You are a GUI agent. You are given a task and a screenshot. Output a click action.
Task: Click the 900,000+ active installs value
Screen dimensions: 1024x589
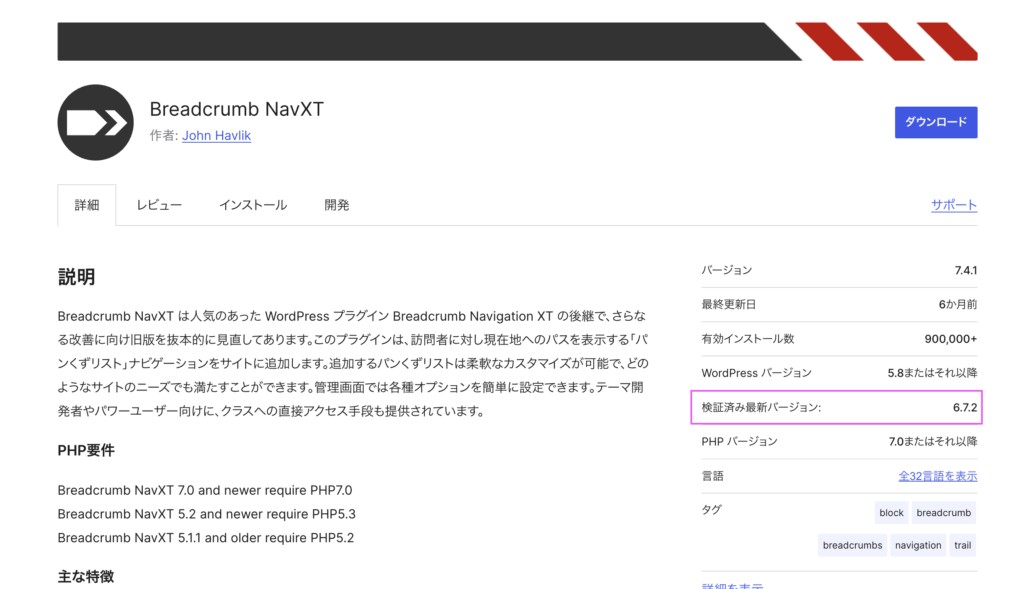coord(951,339)
